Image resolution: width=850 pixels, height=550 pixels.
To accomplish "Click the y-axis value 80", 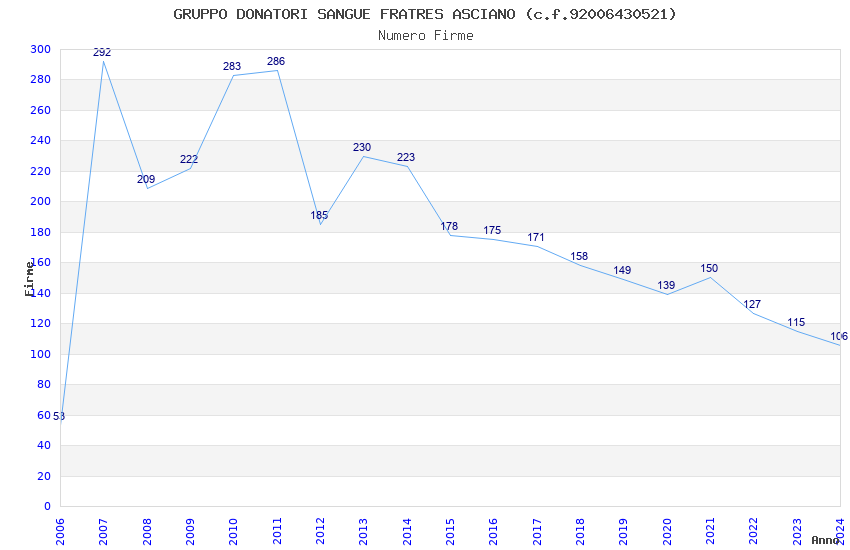I will tap(44, 384).
